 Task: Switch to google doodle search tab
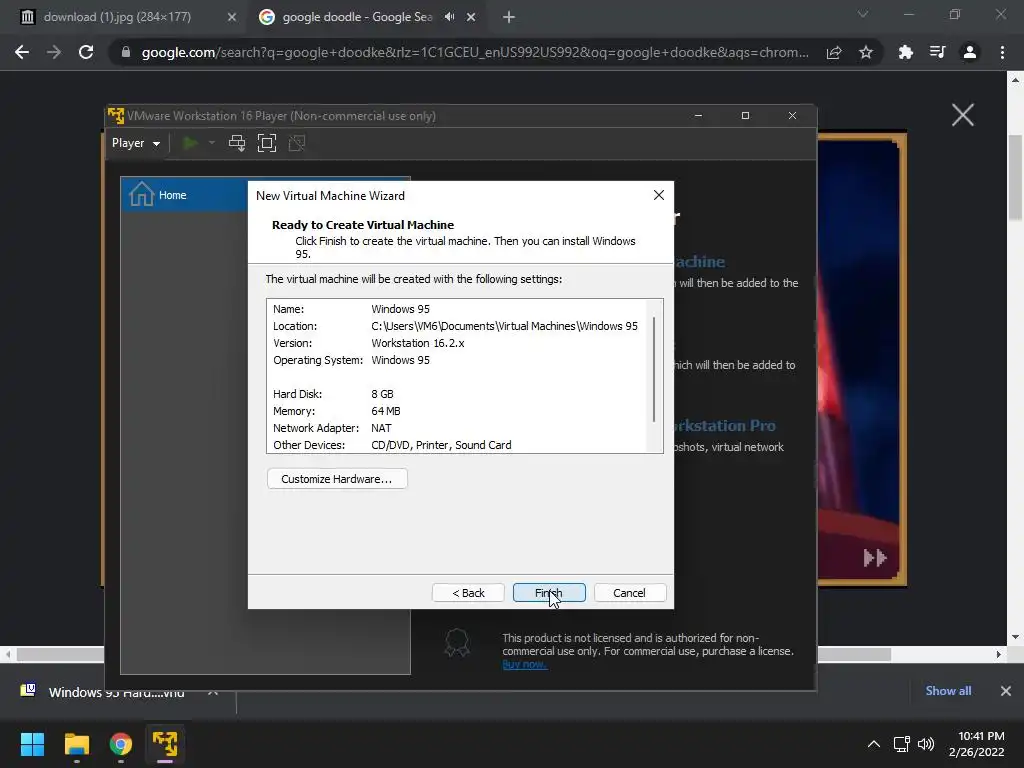point(357,17)
